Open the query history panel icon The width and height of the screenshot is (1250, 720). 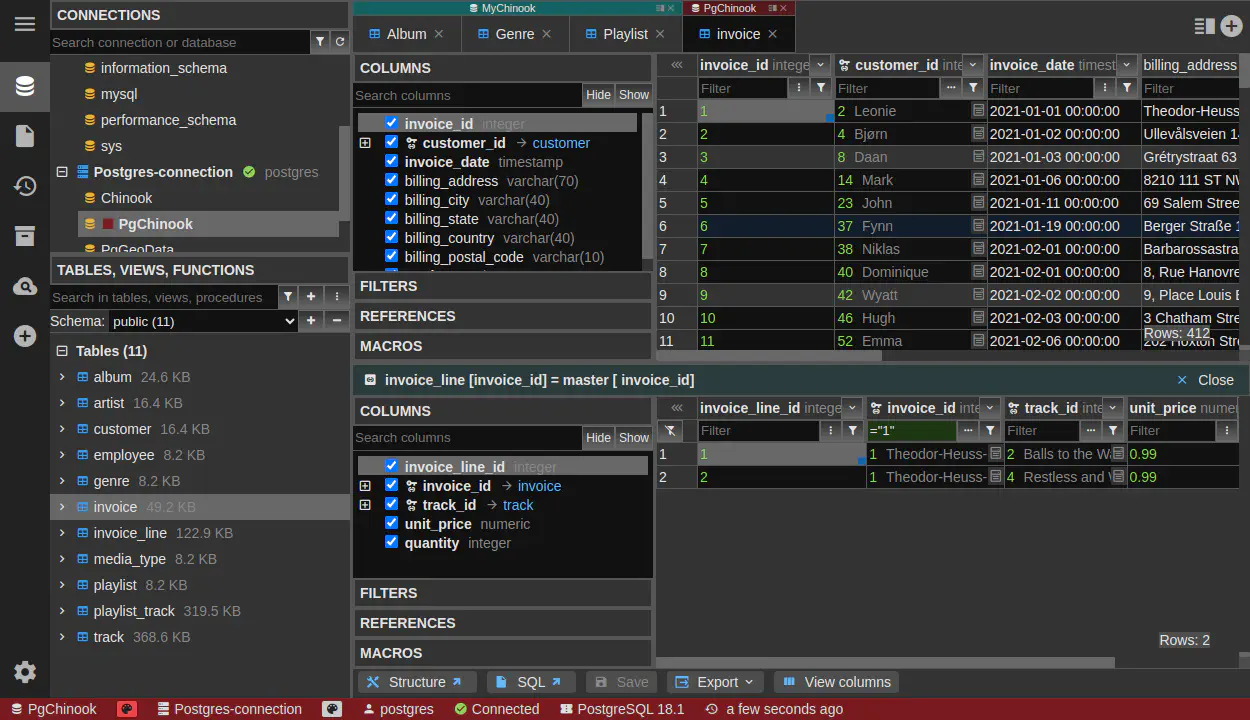click(25, 186)
